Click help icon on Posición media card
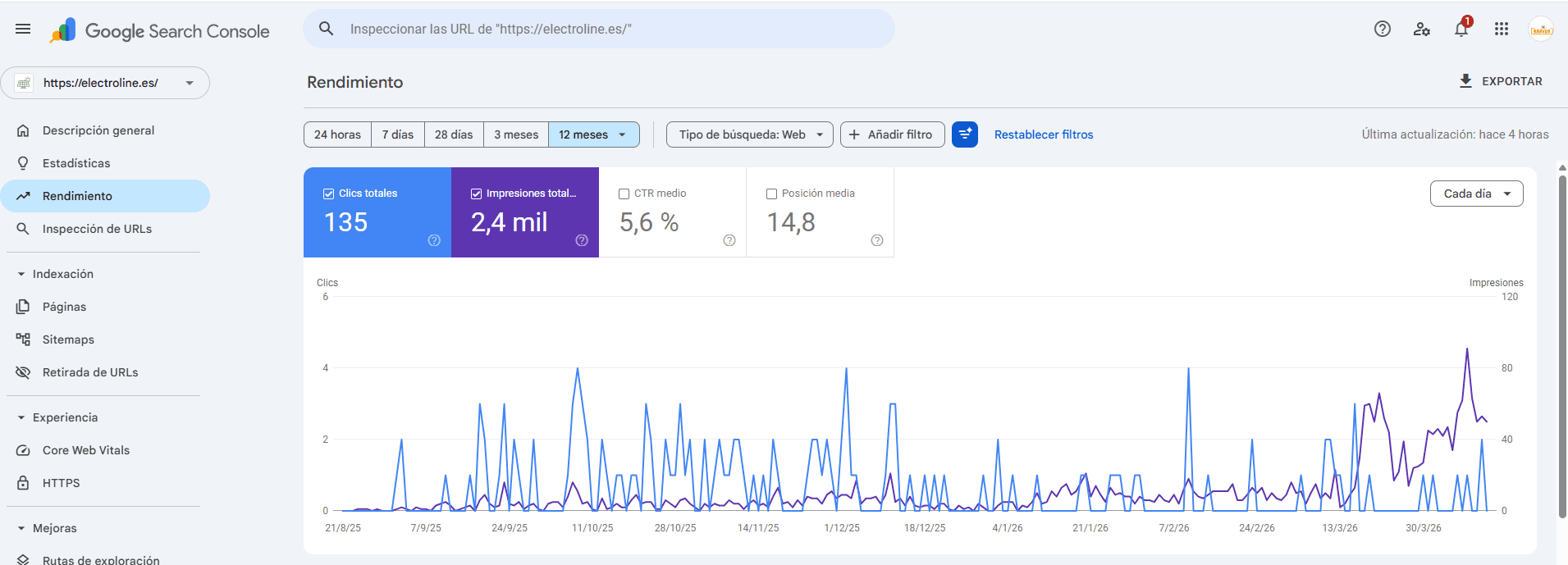Viewport: 1568px width, 565px height. tap(877, 240)
